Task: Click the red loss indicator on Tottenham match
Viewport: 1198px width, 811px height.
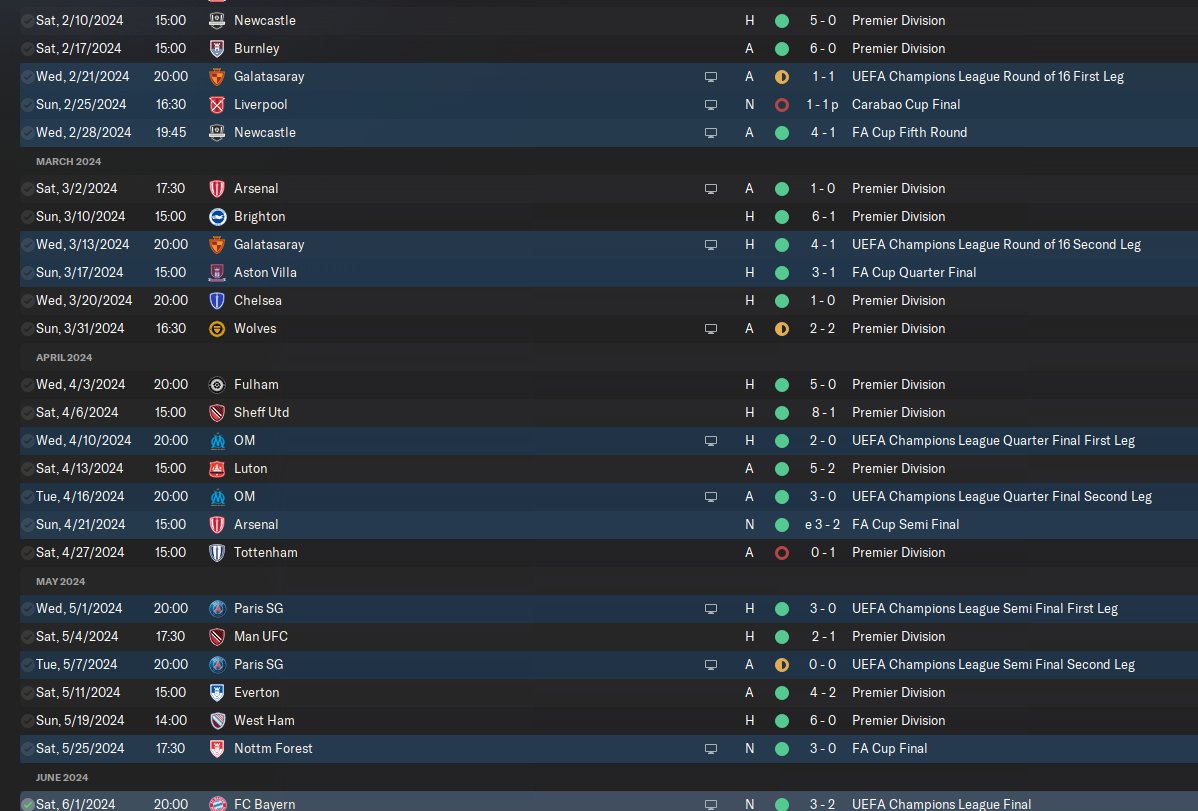Action: coord(782,553)
